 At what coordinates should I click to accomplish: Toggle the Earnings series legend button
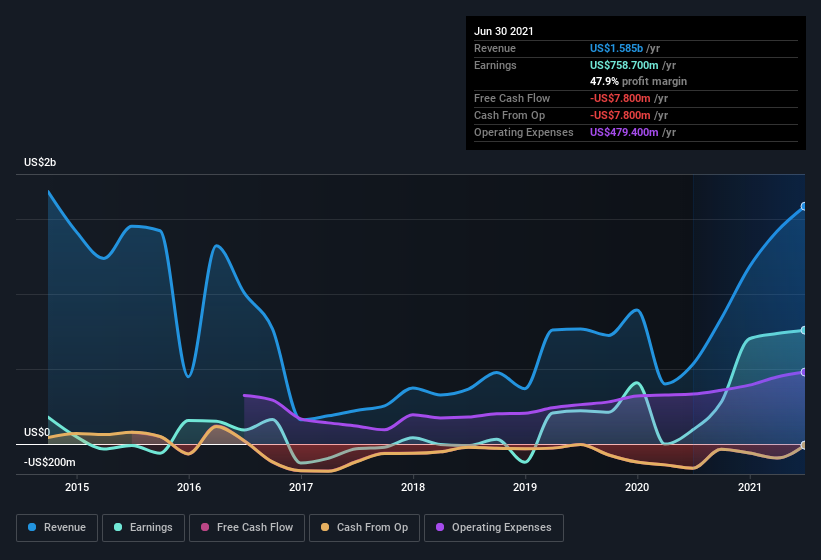pos(143,528)
